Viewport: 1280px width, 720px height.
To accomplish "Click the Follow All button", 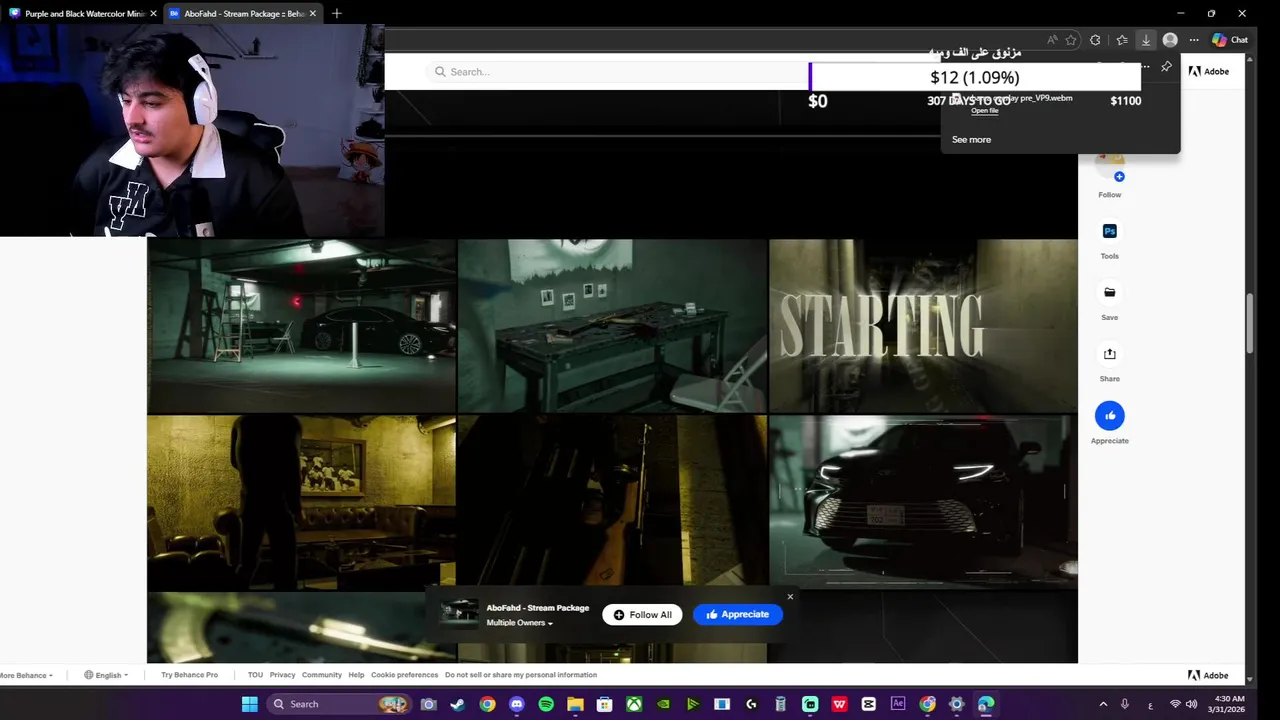I will [642, 615].
